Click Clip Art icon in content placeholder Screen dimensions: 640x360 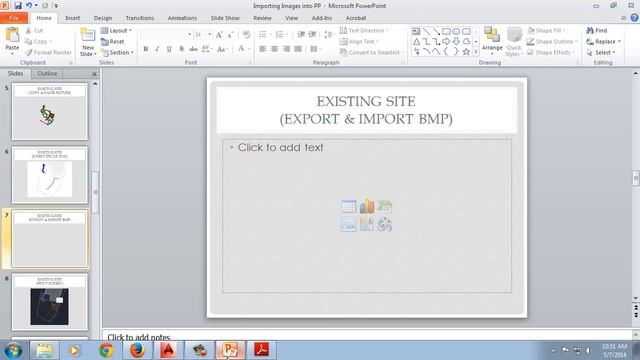367,224
